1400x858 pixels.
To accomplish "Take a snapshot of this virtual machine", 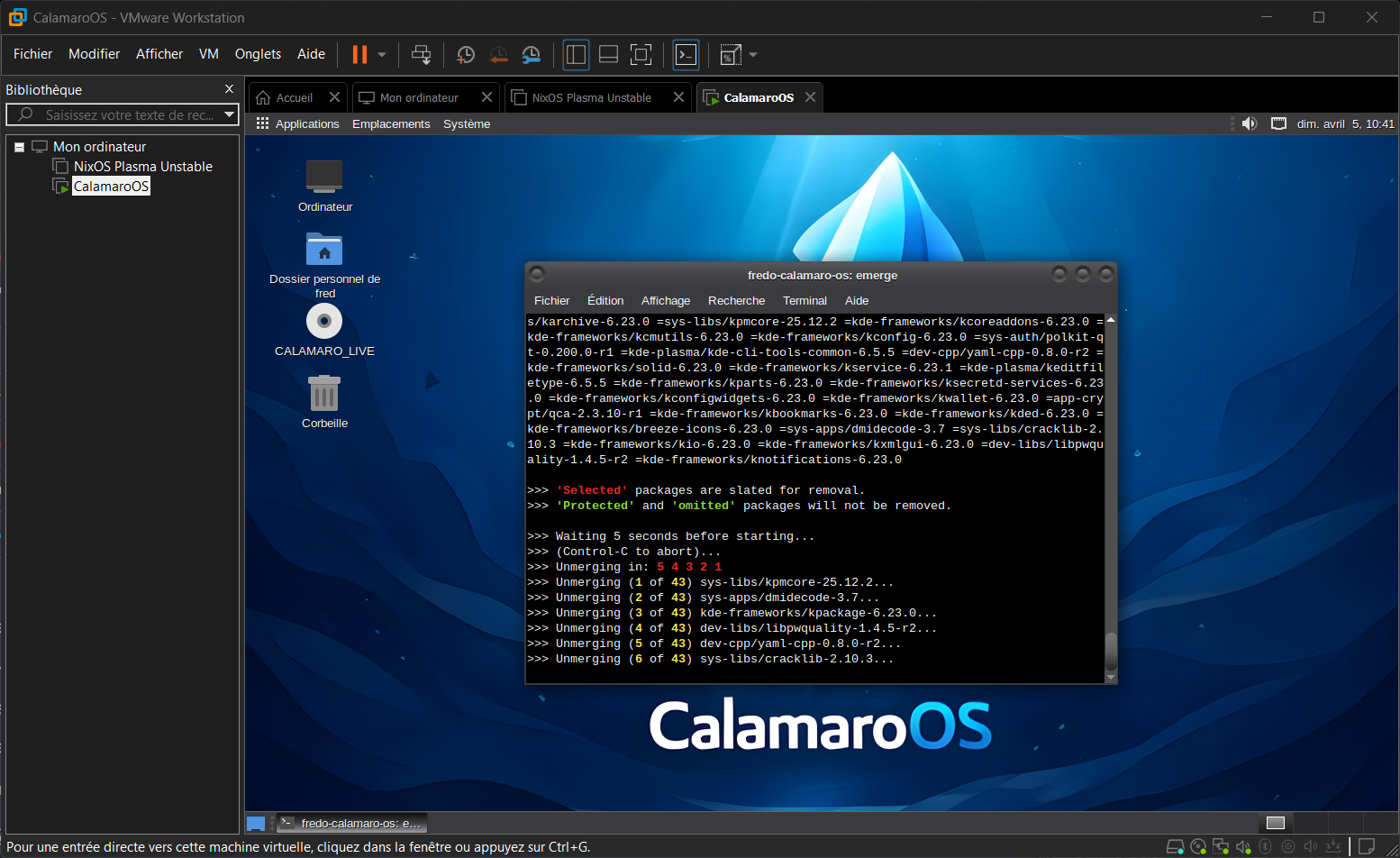I will pos(466,55).
